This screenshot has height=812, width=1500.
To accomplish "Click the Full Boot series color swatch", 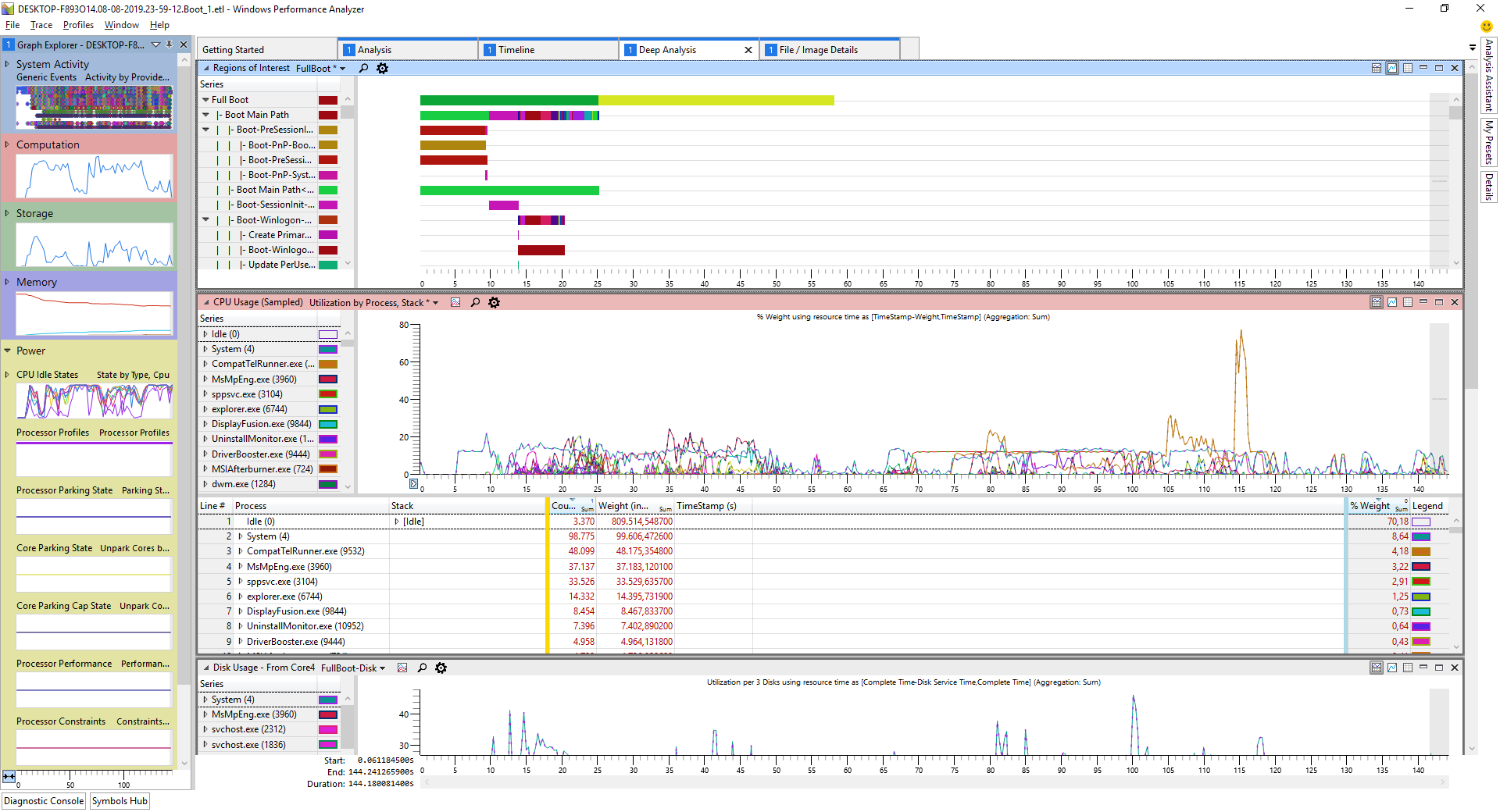I will [x=328, y=100].
